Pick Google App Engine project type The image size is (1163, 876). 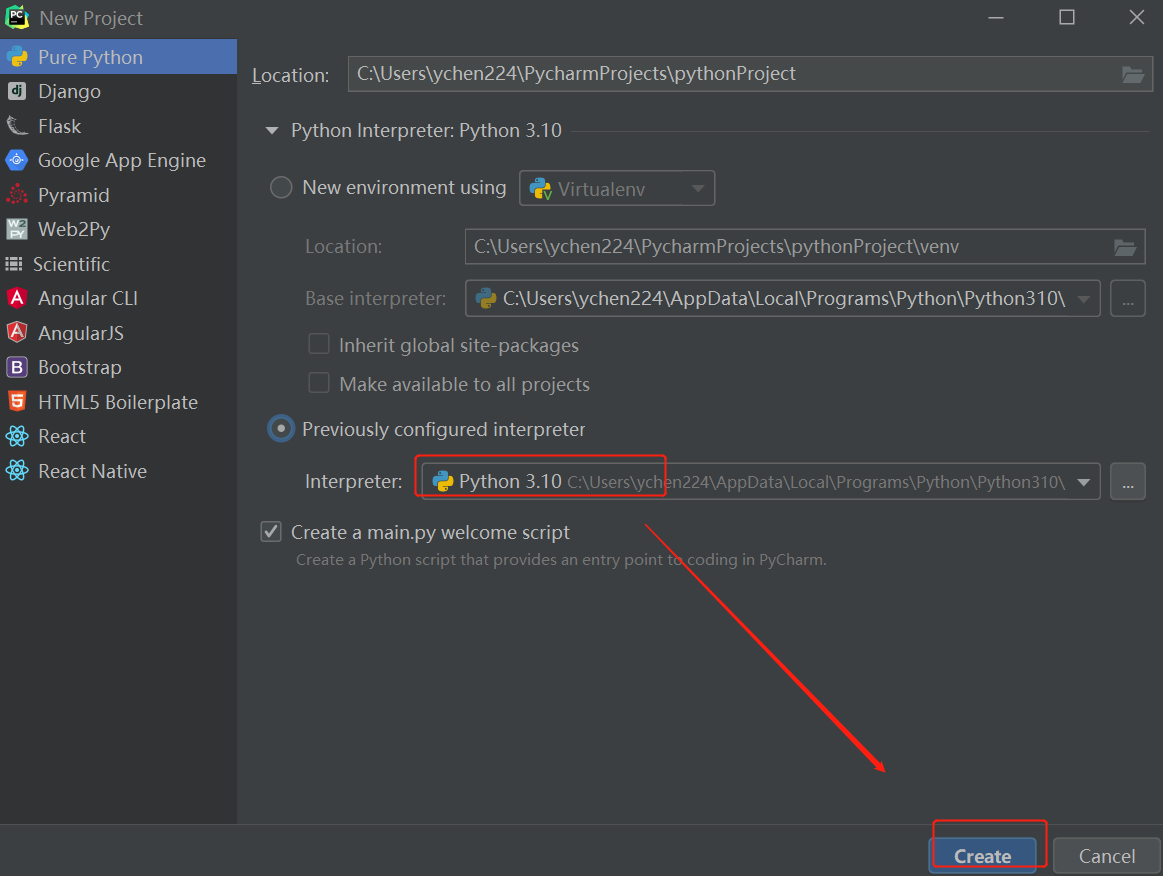click(x=119, y=160)
